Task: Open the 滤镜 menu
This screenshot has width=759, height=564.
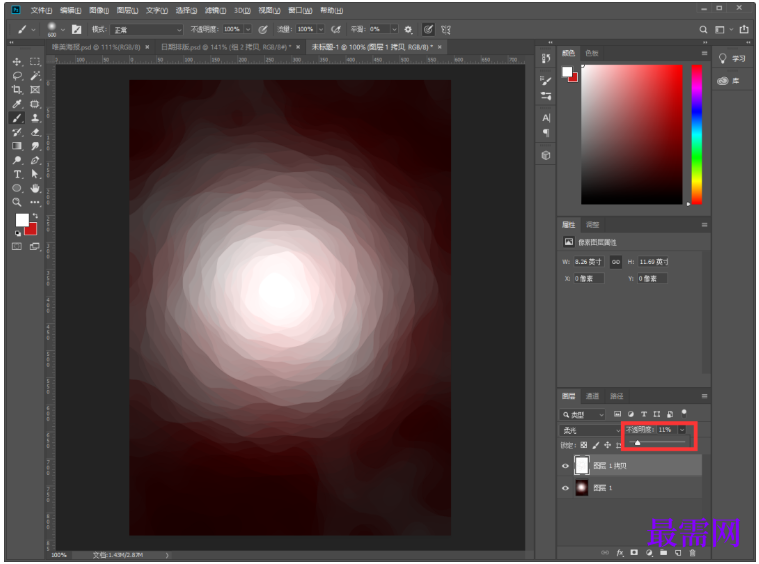Action: (212, 10)
